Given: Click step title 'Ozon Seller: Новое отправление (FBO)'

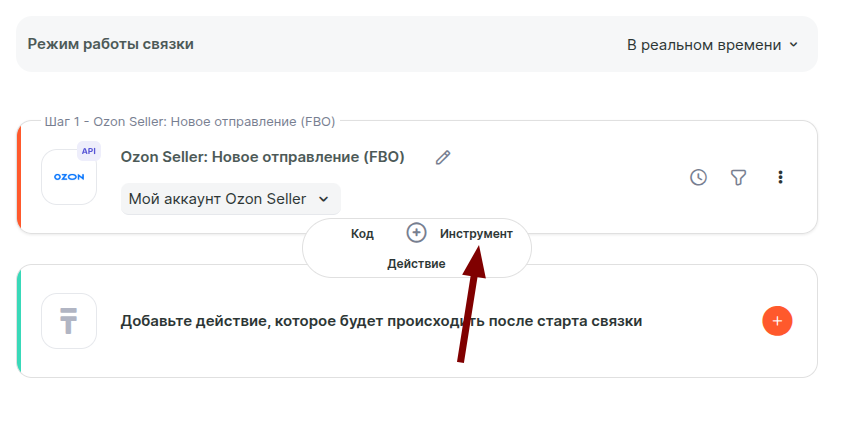Looking at the screenshot, I should (x=262, y=157).
